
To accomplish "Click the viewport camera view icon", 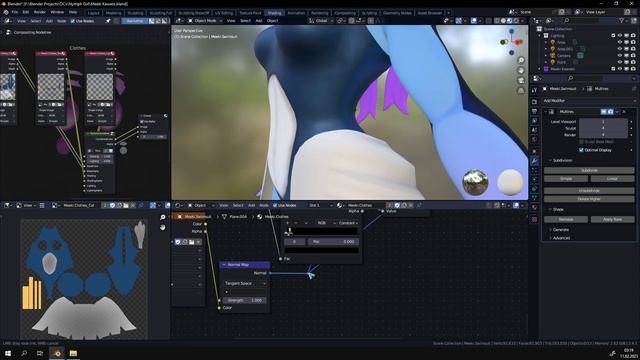I will click(x=521, y=81).
